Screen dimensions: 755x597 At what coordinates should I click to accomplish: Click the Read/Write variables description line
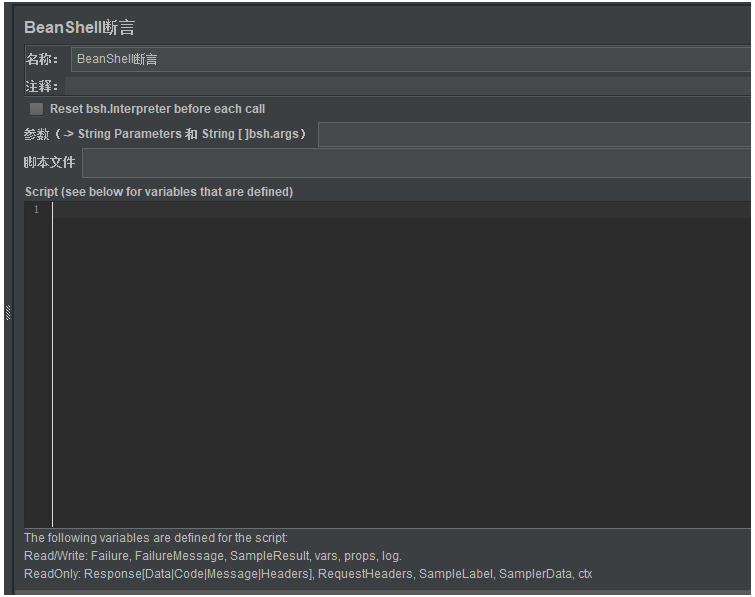pos(213,556)
